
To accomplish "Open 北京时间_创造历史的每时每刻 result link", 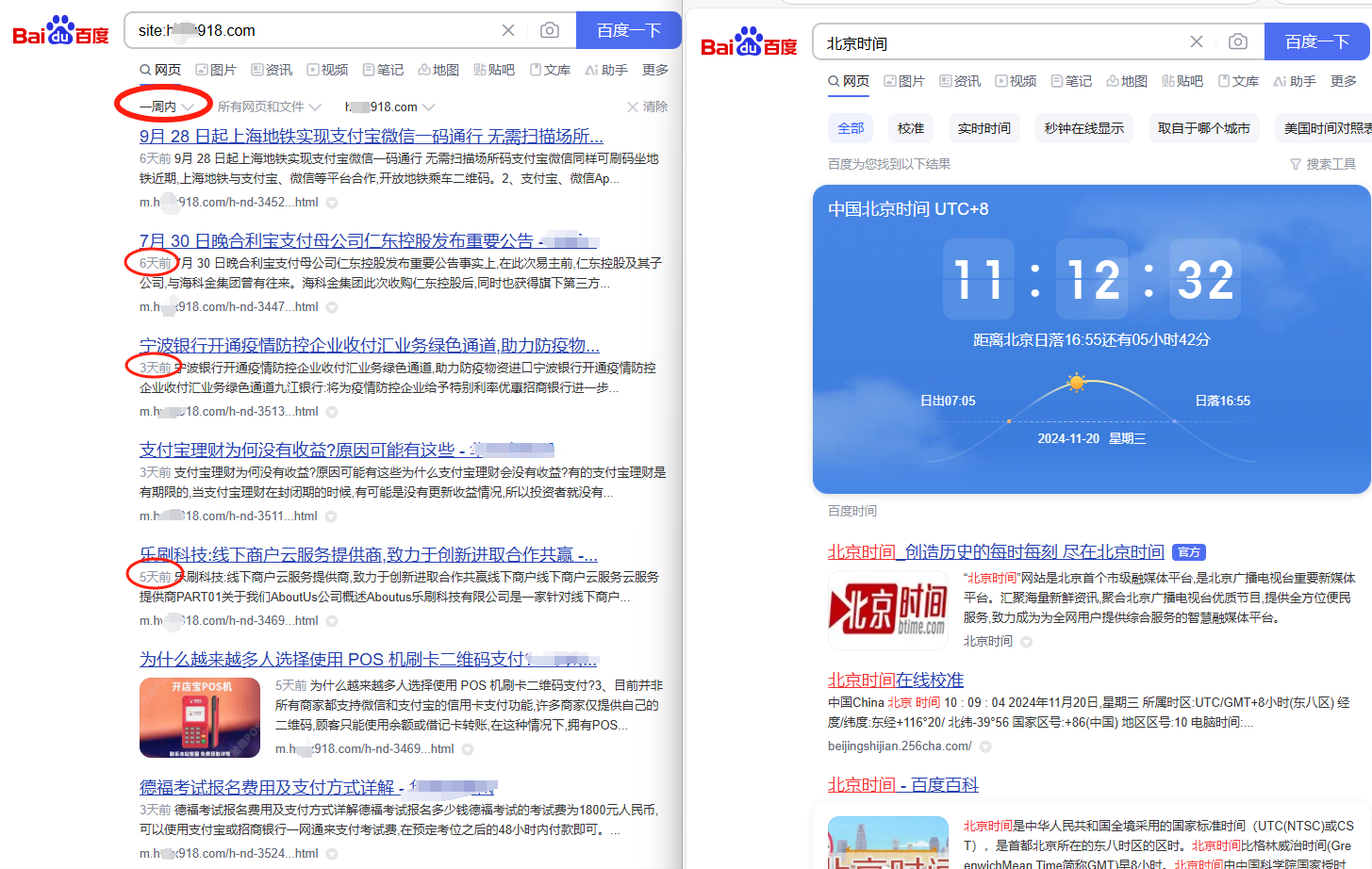I will (996, 551).
